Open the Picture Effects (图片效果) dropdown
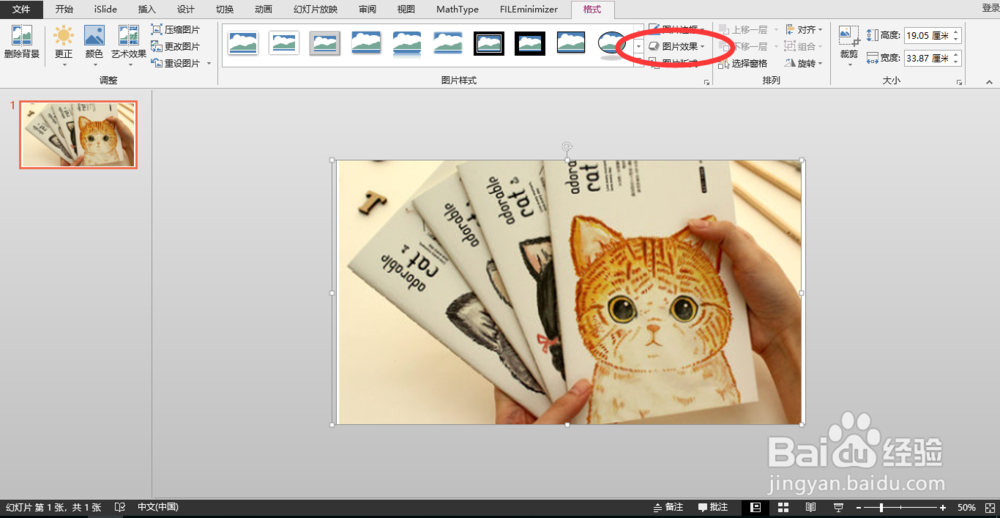The image size is (1000, 518). coord(676,47)
